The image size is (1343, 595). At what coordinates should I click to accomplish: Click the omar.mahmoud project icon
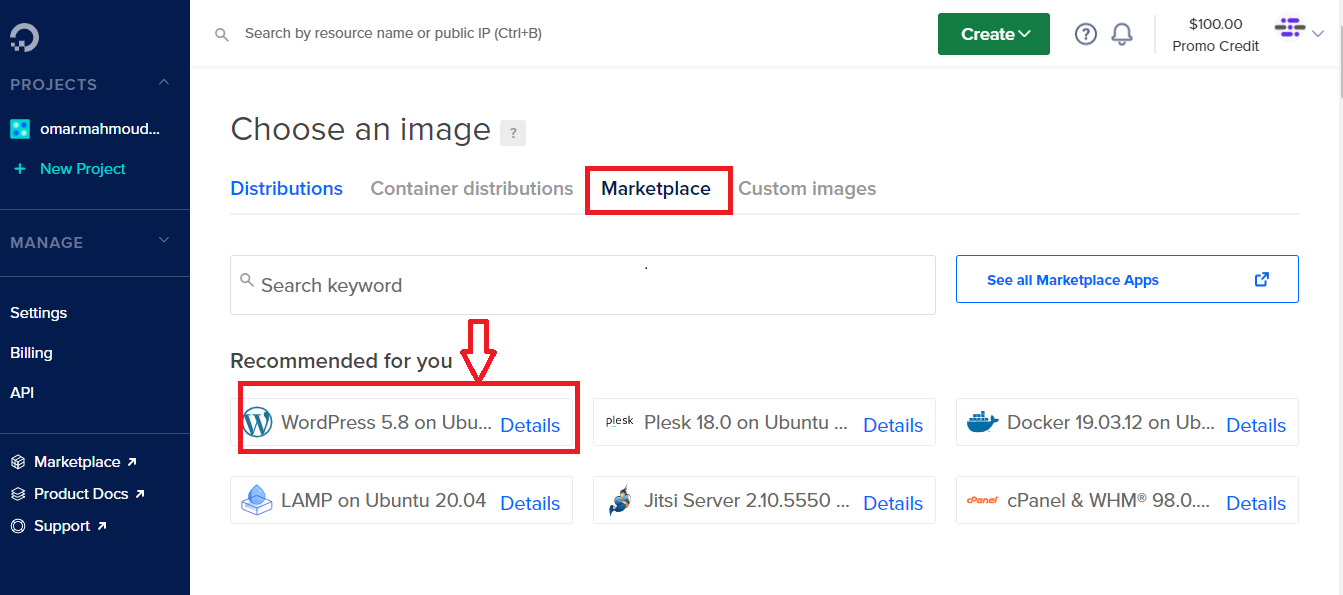(20, 129)
